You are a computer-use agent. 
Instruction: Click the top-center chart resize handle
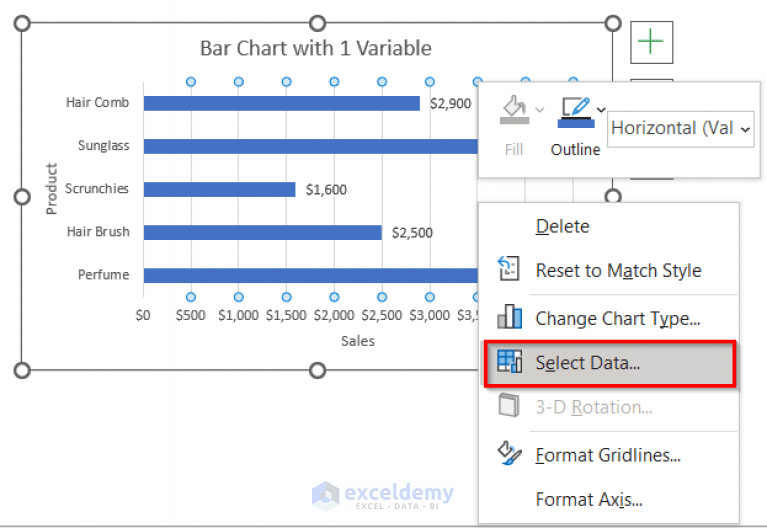pyautogui.click(x=317, y=23)
